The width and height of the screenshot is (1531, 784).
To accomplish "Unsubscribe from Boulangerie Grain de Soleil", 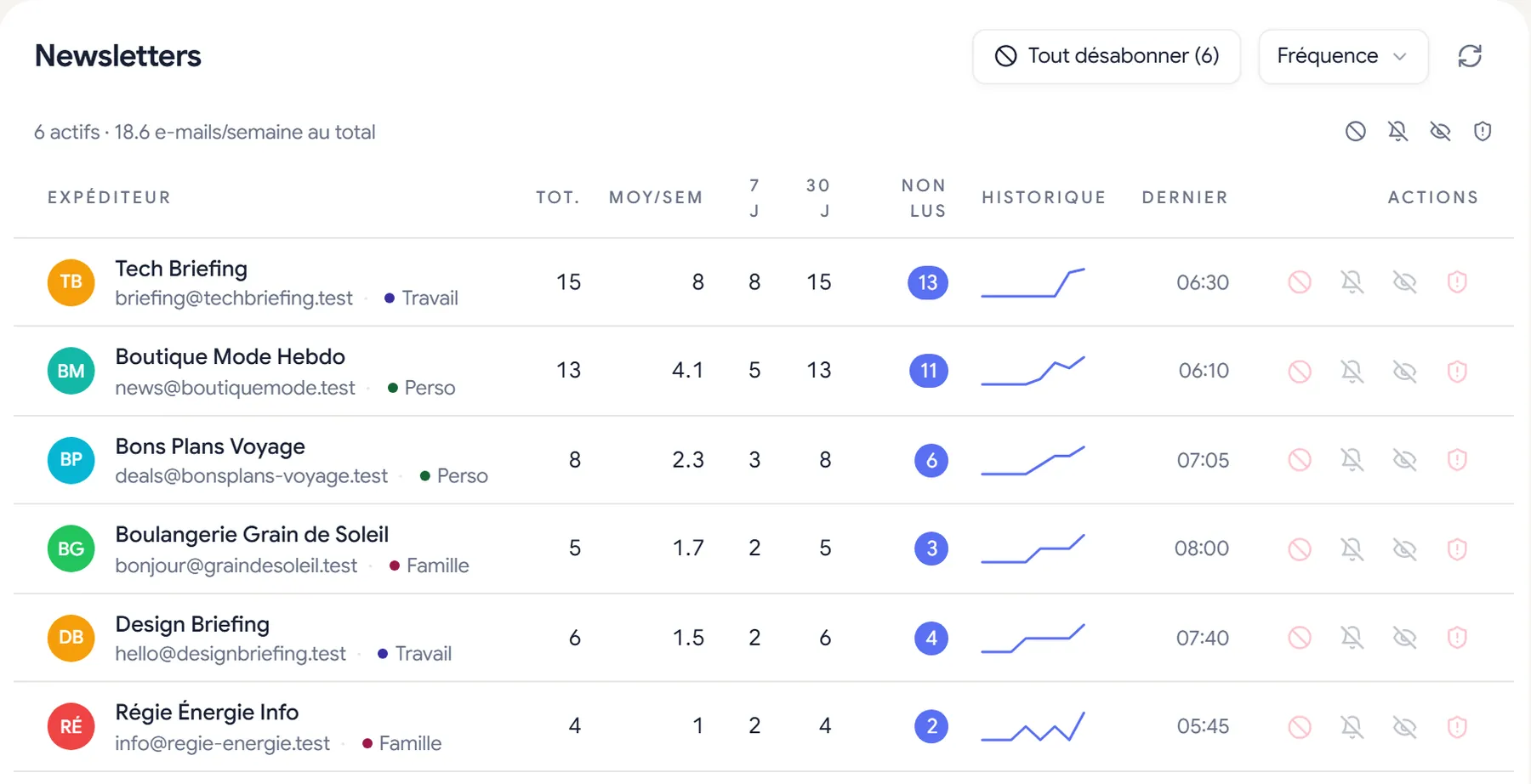I will [1300, 549].
